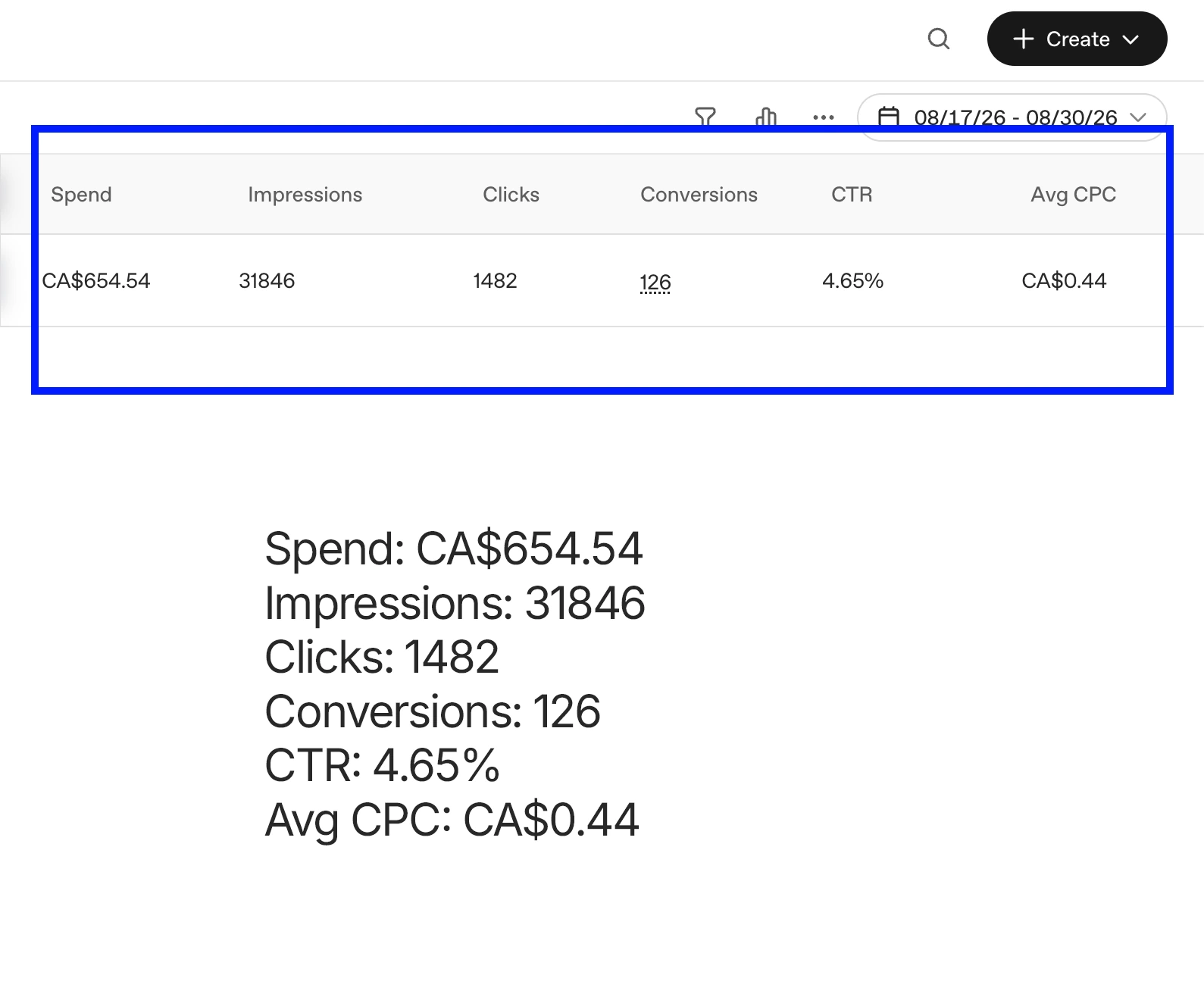Open the search icon
This screenshot has width=1204, height=997.
pos(939,39)
